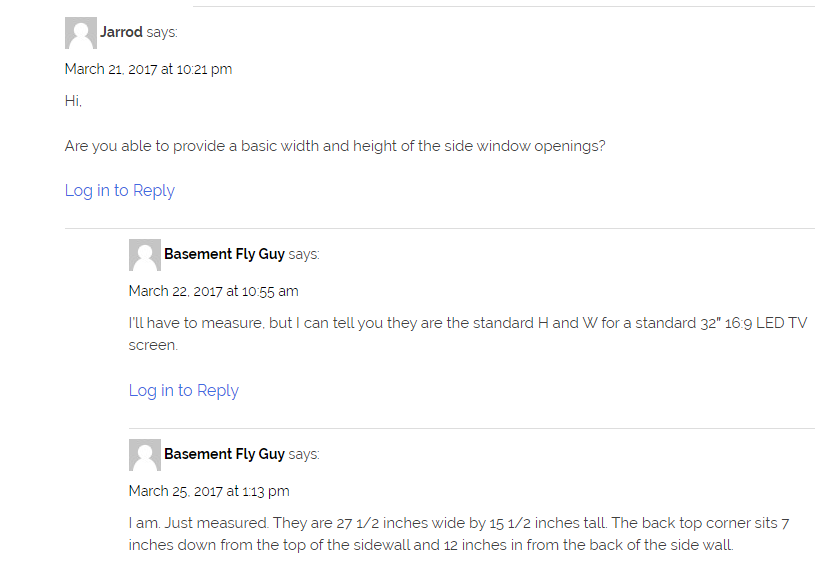
Task: Open Jarrod's author name
Action: (x=121, y=32)
